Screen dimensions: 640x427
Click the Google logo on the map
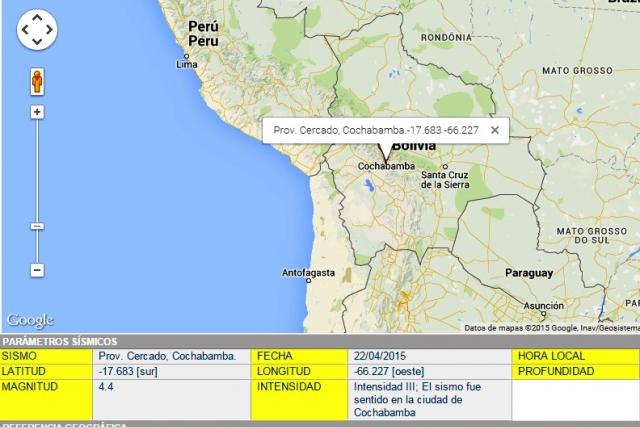[30, 320]
